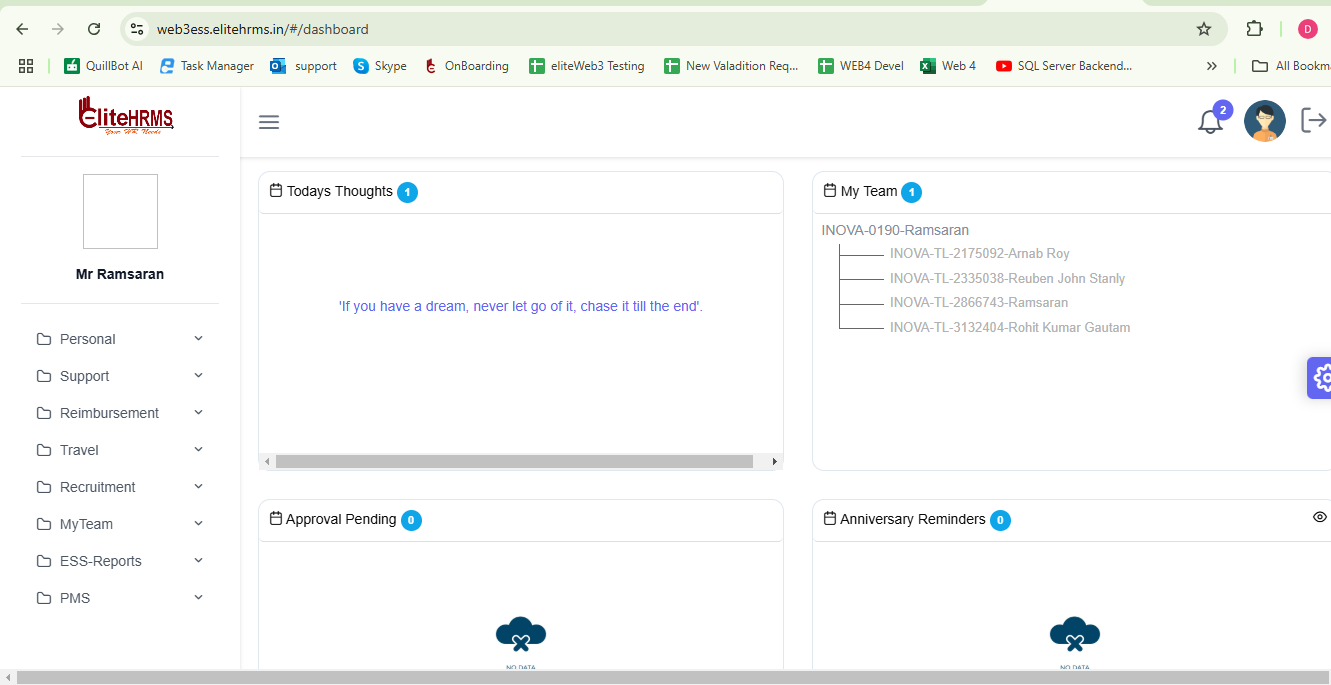Click the EliteHRMS logo
The width and height of the screenshot is (1331, 685).
pos(126,116)
